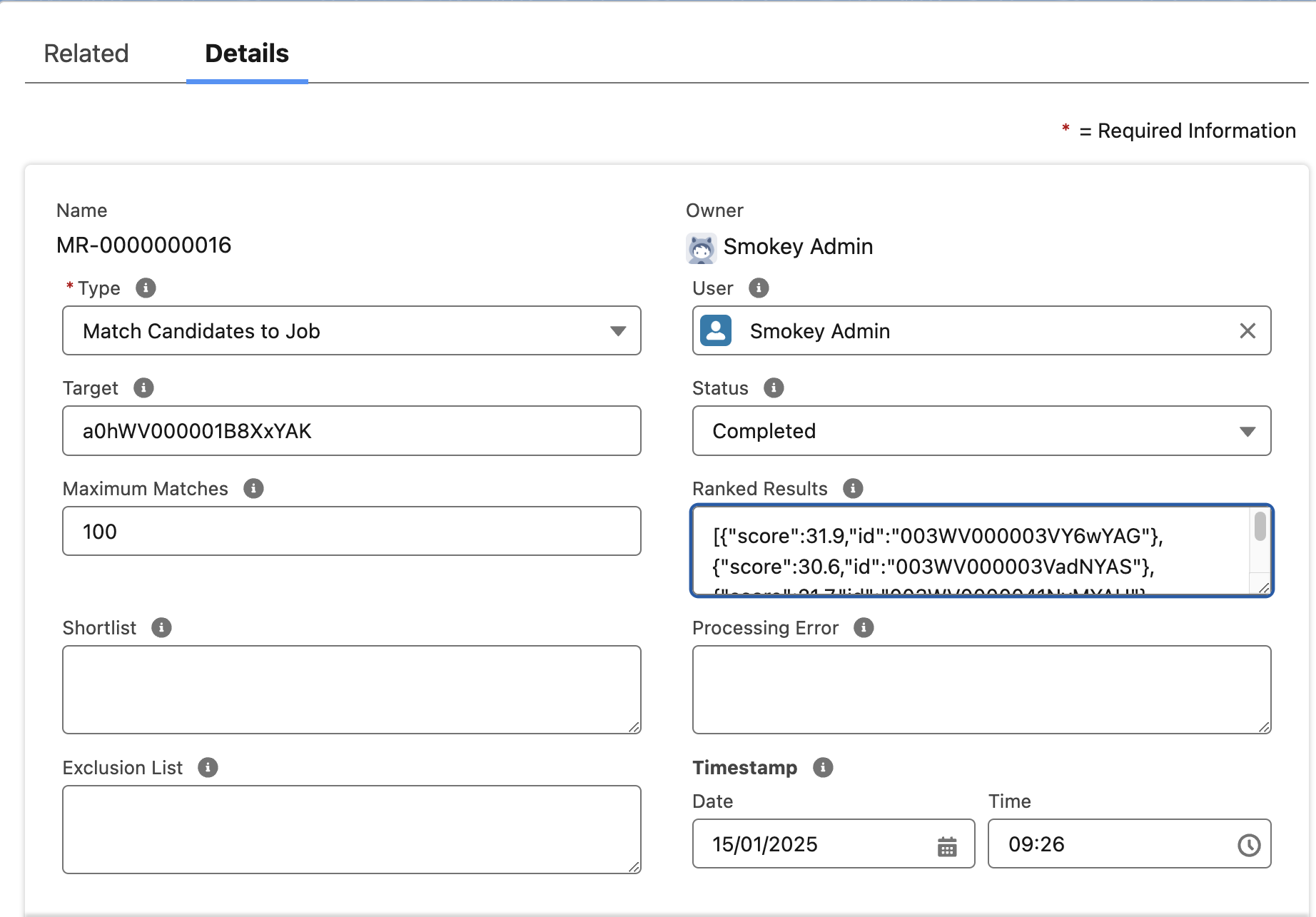Image resolution: width=1316 pixels, height=917 pixels.
Task: Show help info for Status field
Action: click(774, 388)
